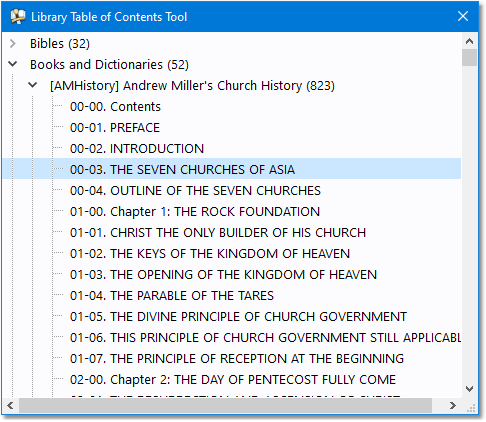Open 01-07. THE PRINCIPLE OF RECEPTION AT THE BEGINNING
The height and width of the screenshot is (422, 486).
pos(237,359)
